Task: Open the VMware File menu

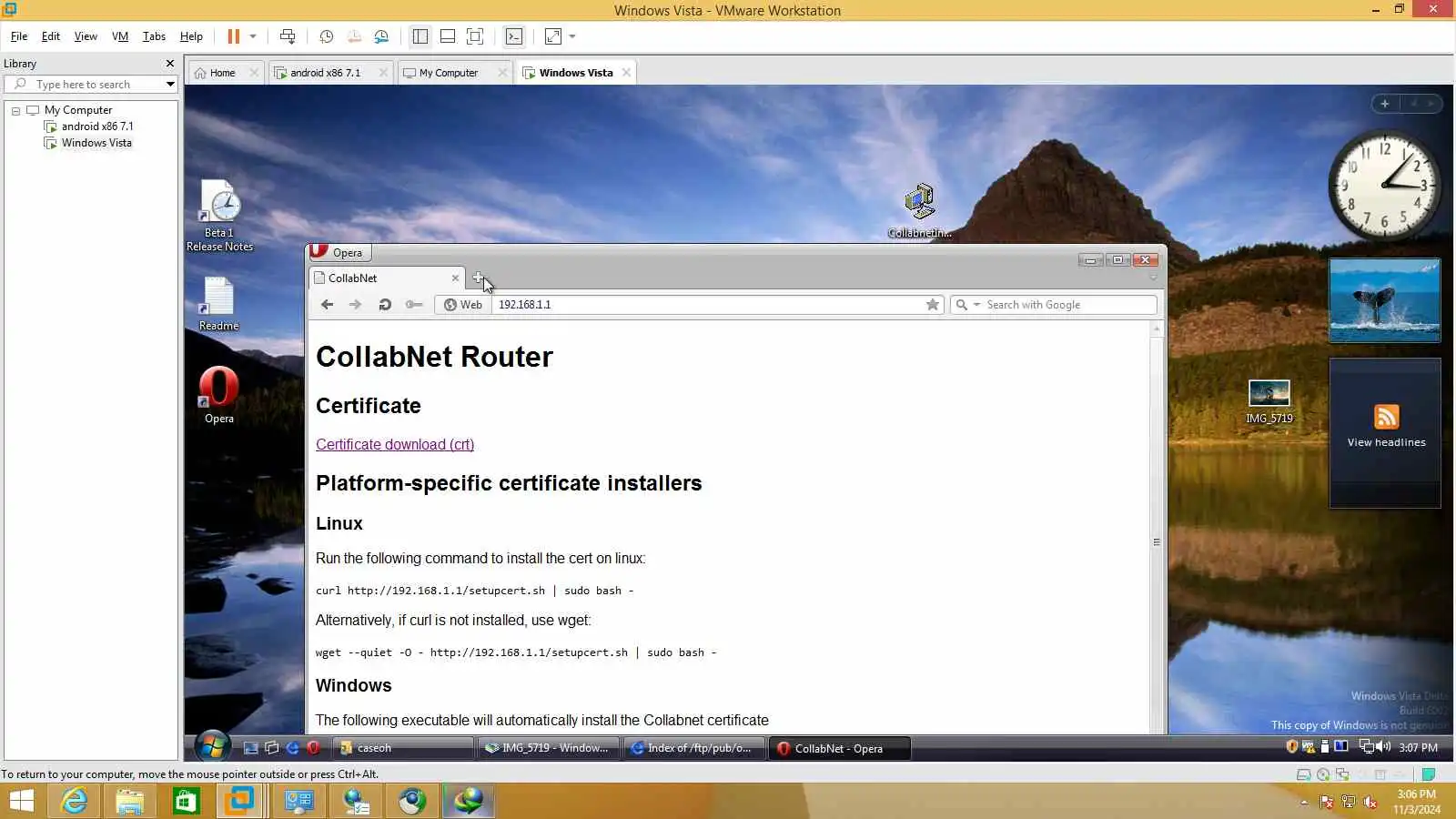Action: 19,36
